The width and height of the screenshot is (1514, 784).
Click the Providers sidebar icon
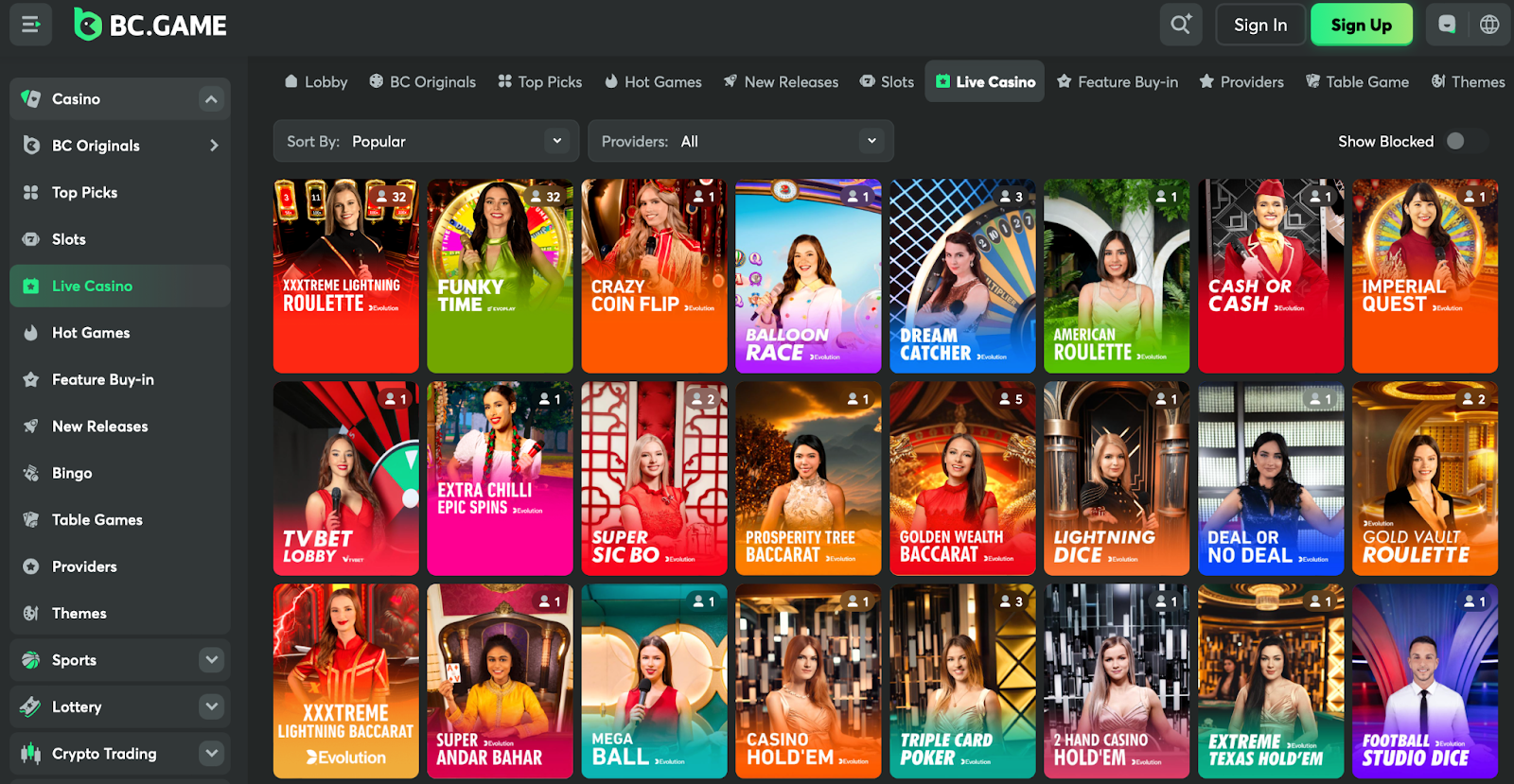(31, 566)
